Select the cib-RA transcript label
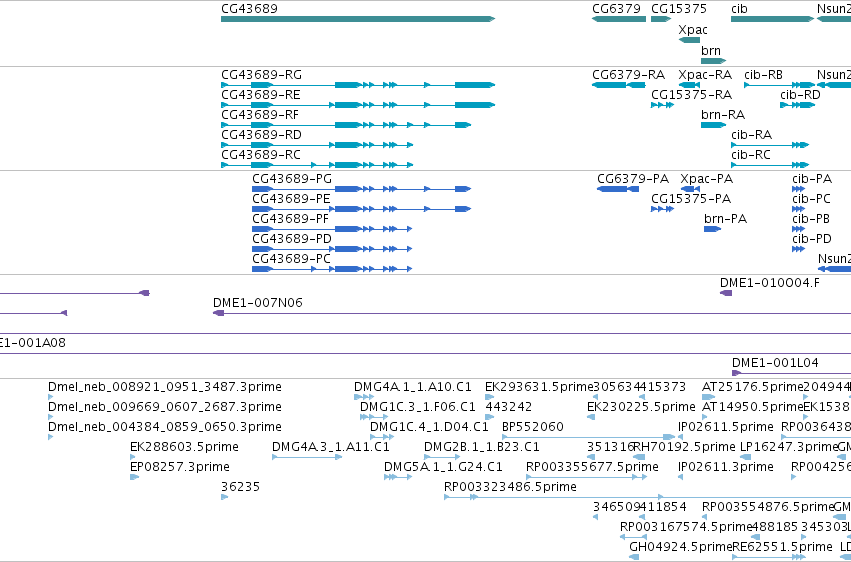The height and width of the screenshot is (562, 851). tap(752, 135)
